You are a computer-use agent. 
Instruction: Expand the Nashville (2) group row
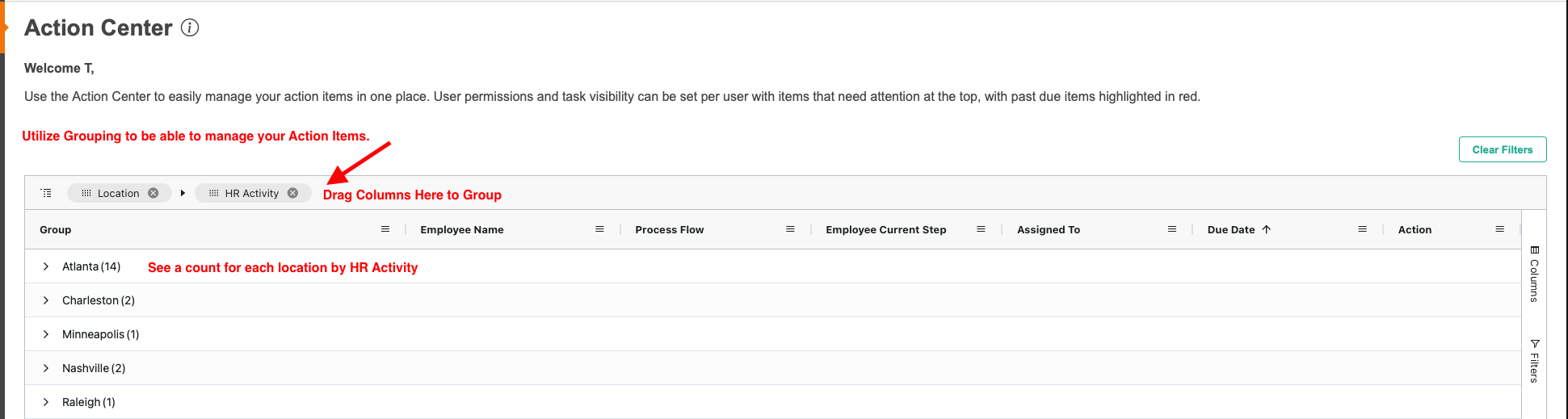pyautogui.click(x=46, y=368)
